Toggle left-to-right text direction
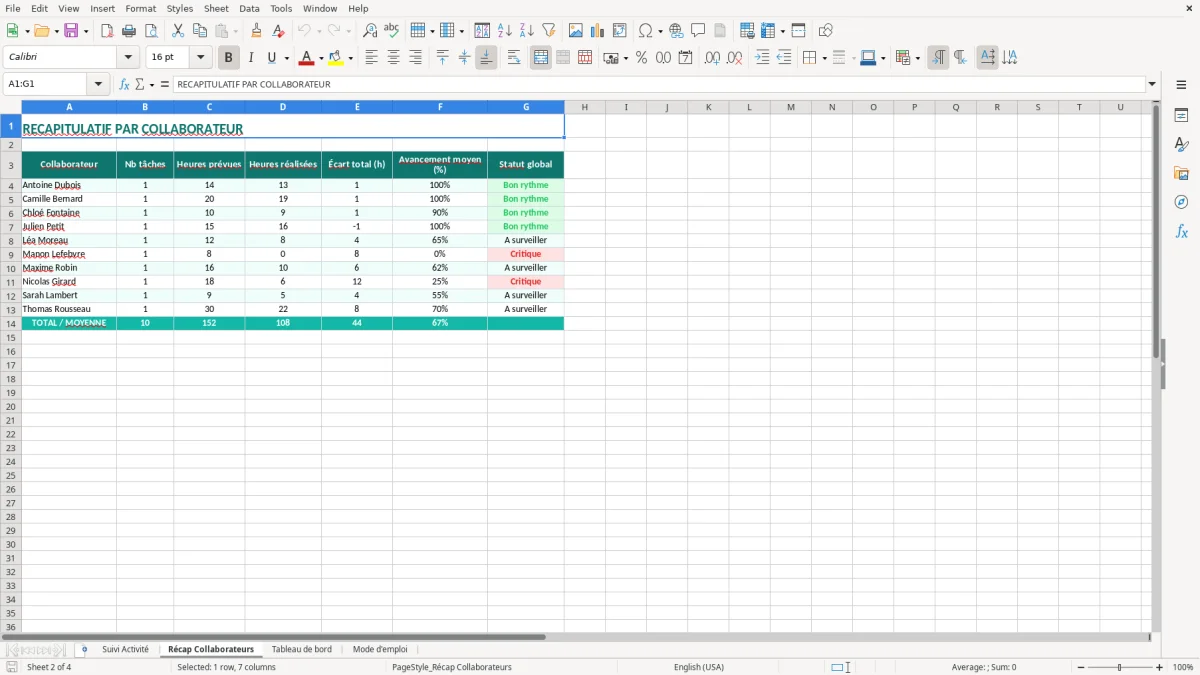 [938, 58]
